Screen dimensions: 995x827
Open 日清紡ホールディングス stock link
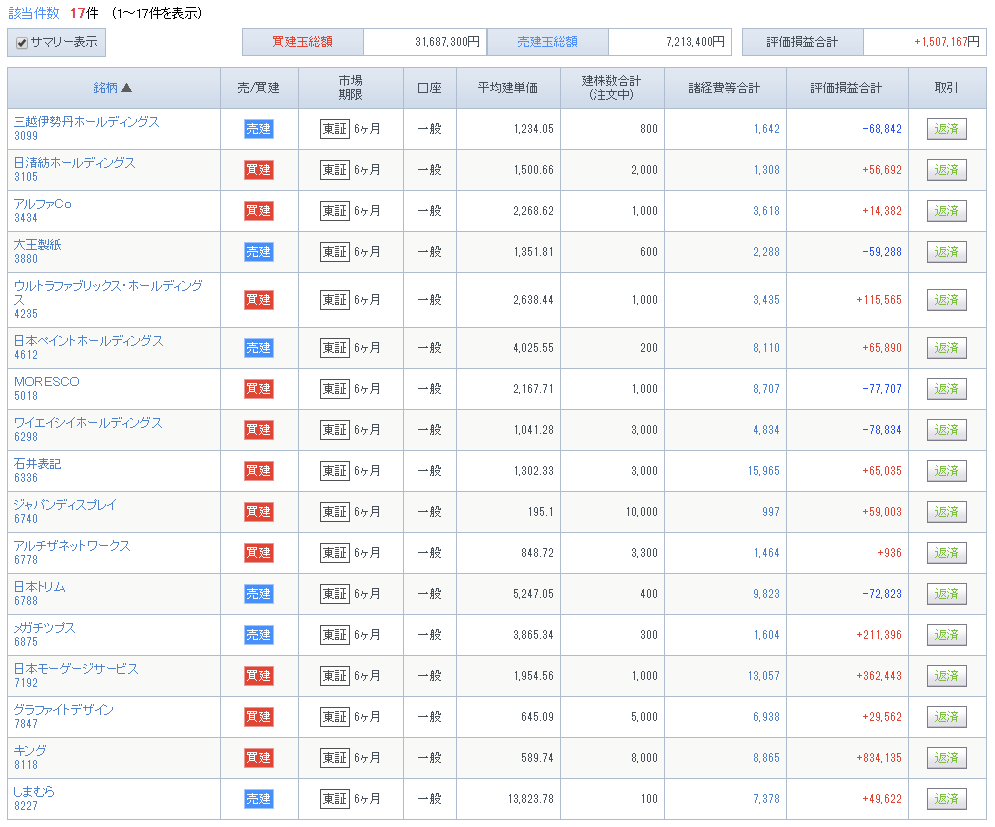(74, 163)
